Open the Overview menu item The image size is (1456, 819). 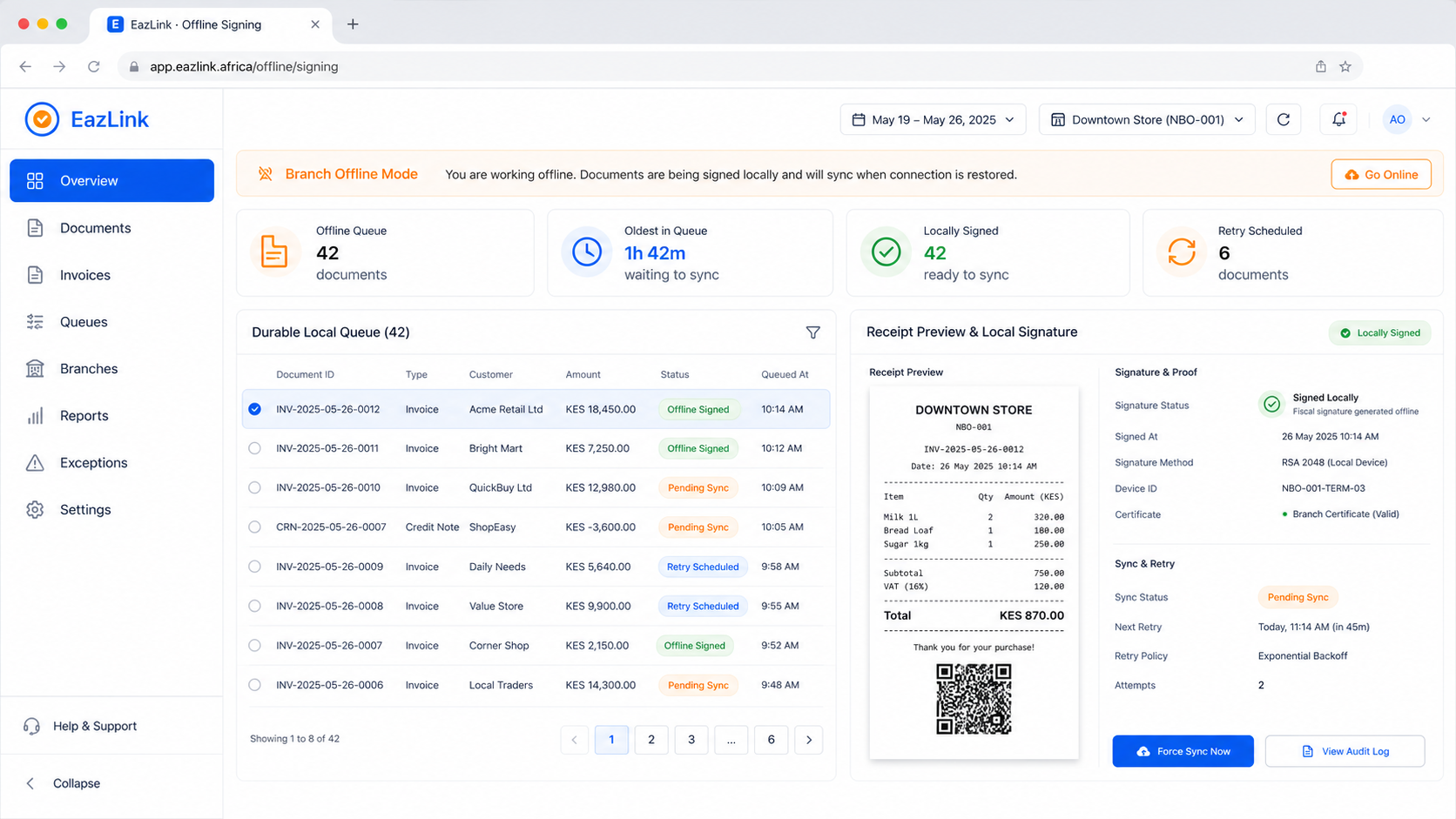point(111,180)
